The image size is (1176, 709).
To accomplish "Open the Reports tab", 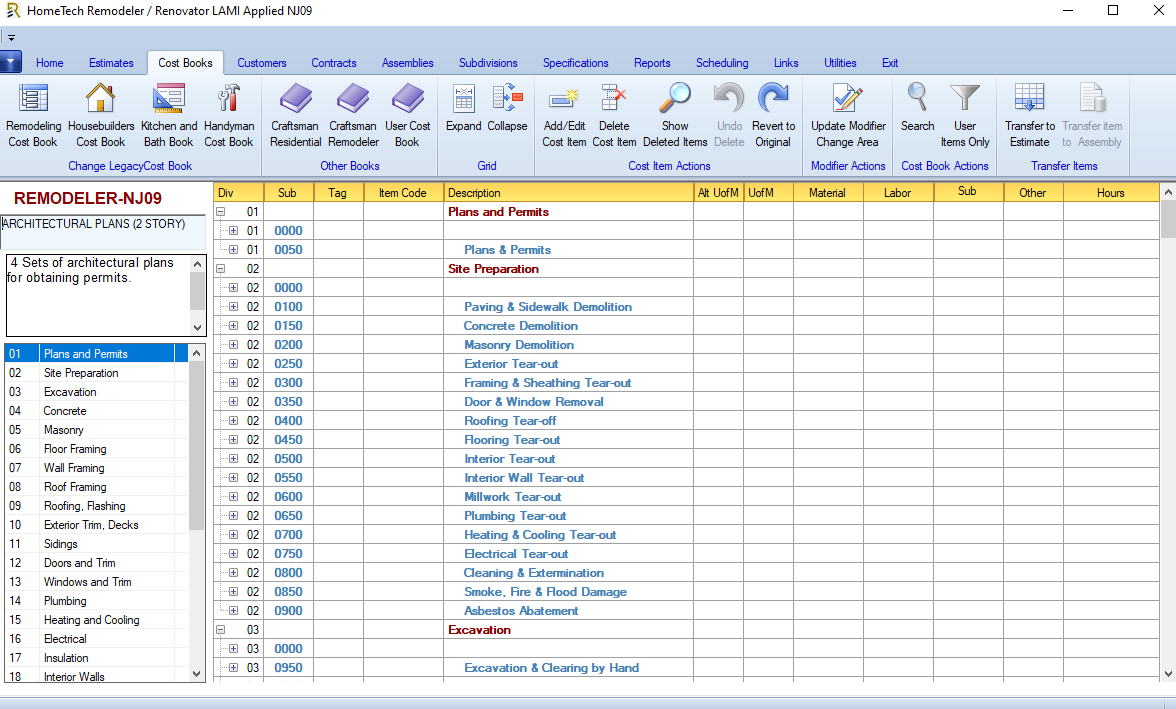I will pos(652,63).
